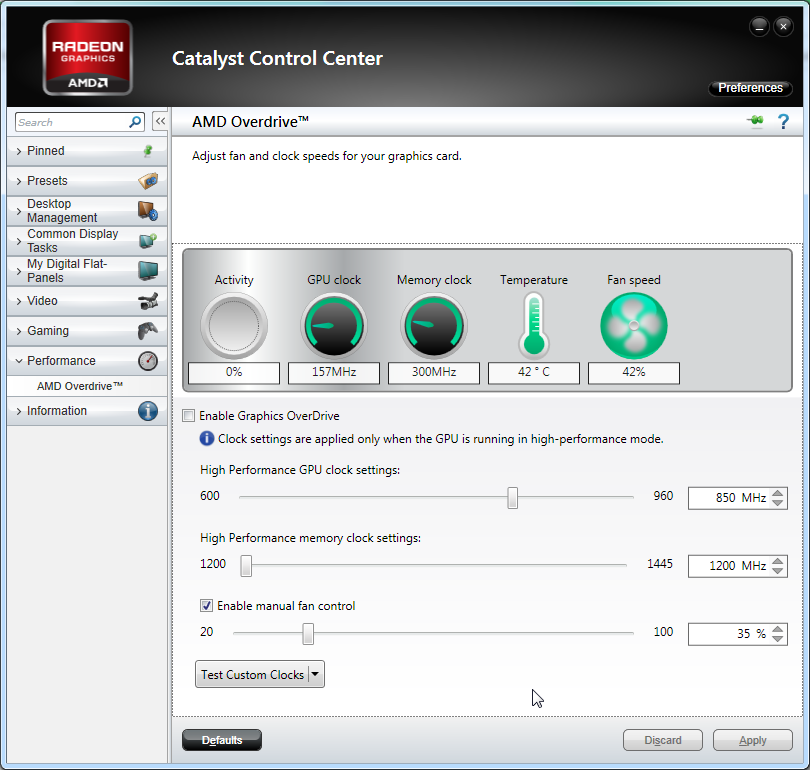
Task: Expand the Information section
Action: pos(19,411)
